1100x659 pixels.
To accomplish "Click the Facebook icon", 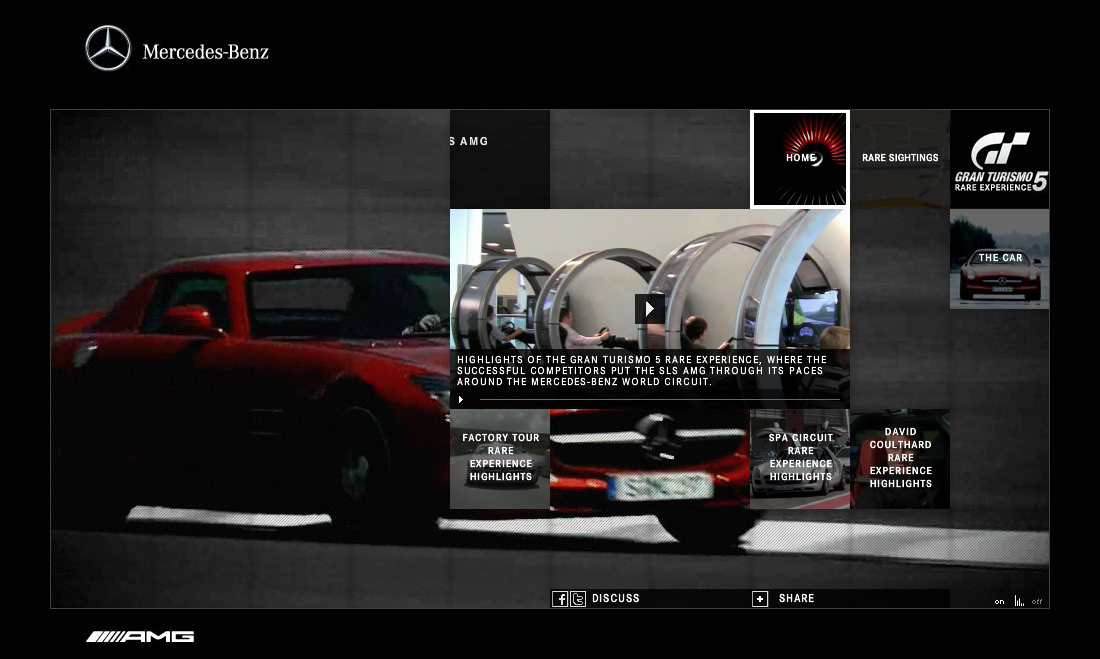I will pos(560,599).
